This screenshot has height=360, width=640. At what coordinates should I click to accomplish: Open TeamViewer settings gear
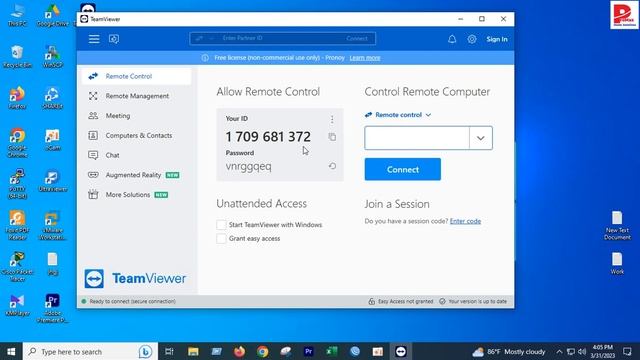(x=472, y=39)
